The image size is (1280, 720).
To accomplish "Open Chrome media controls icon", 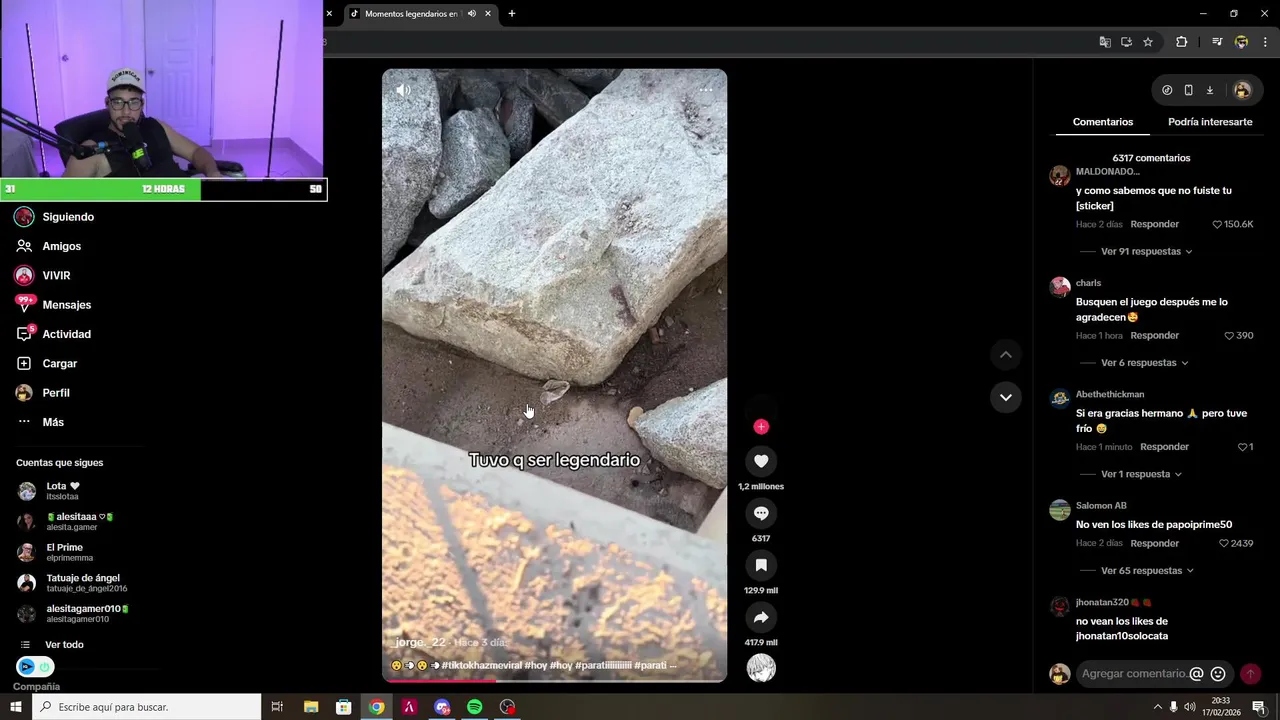I will 1217,42.
